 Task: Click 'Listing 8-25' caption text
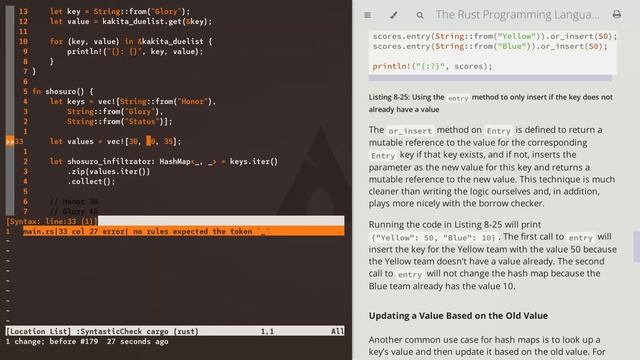[491, 103]
